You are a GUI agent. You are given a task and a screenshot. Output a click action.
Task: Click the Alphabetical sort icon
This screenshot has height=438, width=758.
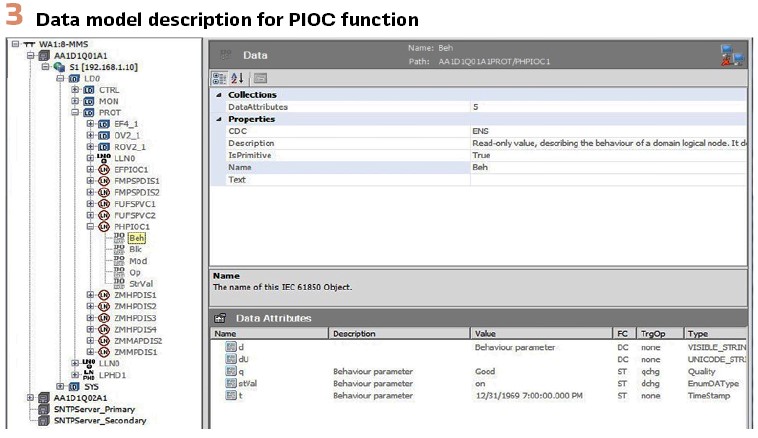[x=237, y=77]
